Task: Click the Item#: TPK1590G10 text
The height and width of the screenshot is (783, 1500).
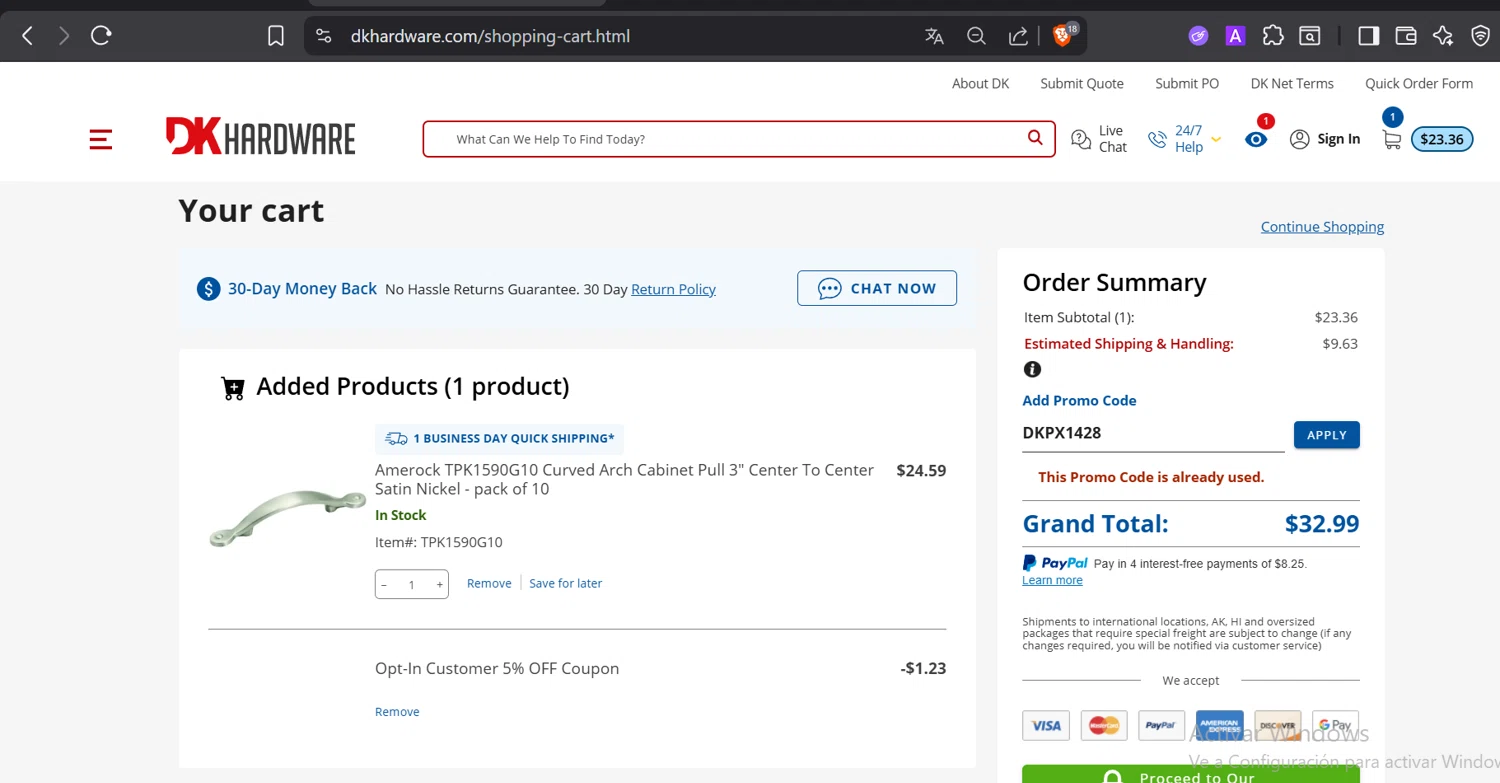Action: click(x=439, y=542)
